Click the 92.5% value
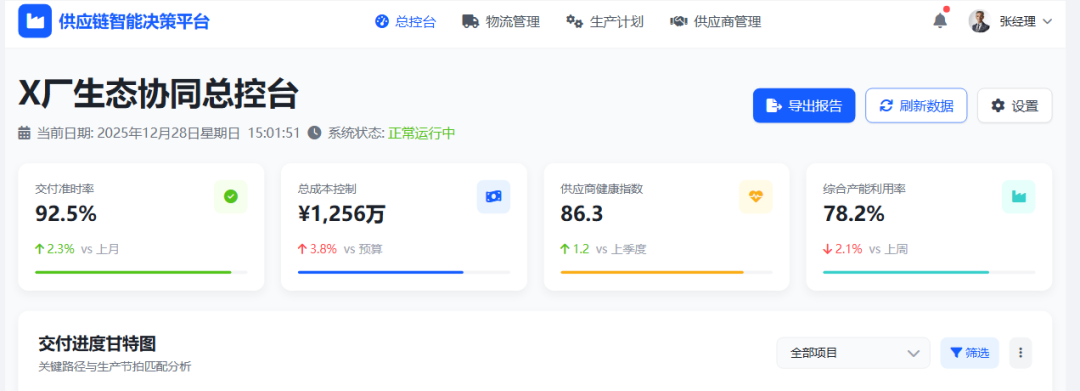 pyautogui.click(x=66, y=214)
